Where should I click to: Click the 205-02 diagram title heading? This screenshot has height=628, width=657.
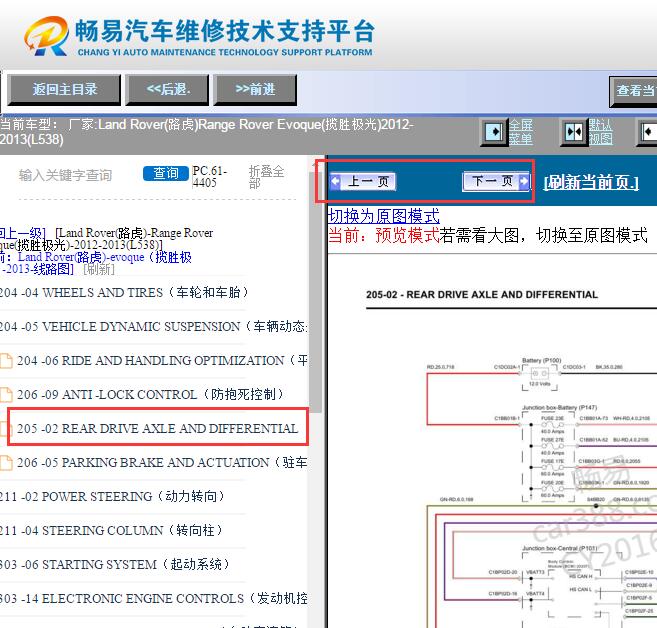pyautogui.click(x=482, y=295)
